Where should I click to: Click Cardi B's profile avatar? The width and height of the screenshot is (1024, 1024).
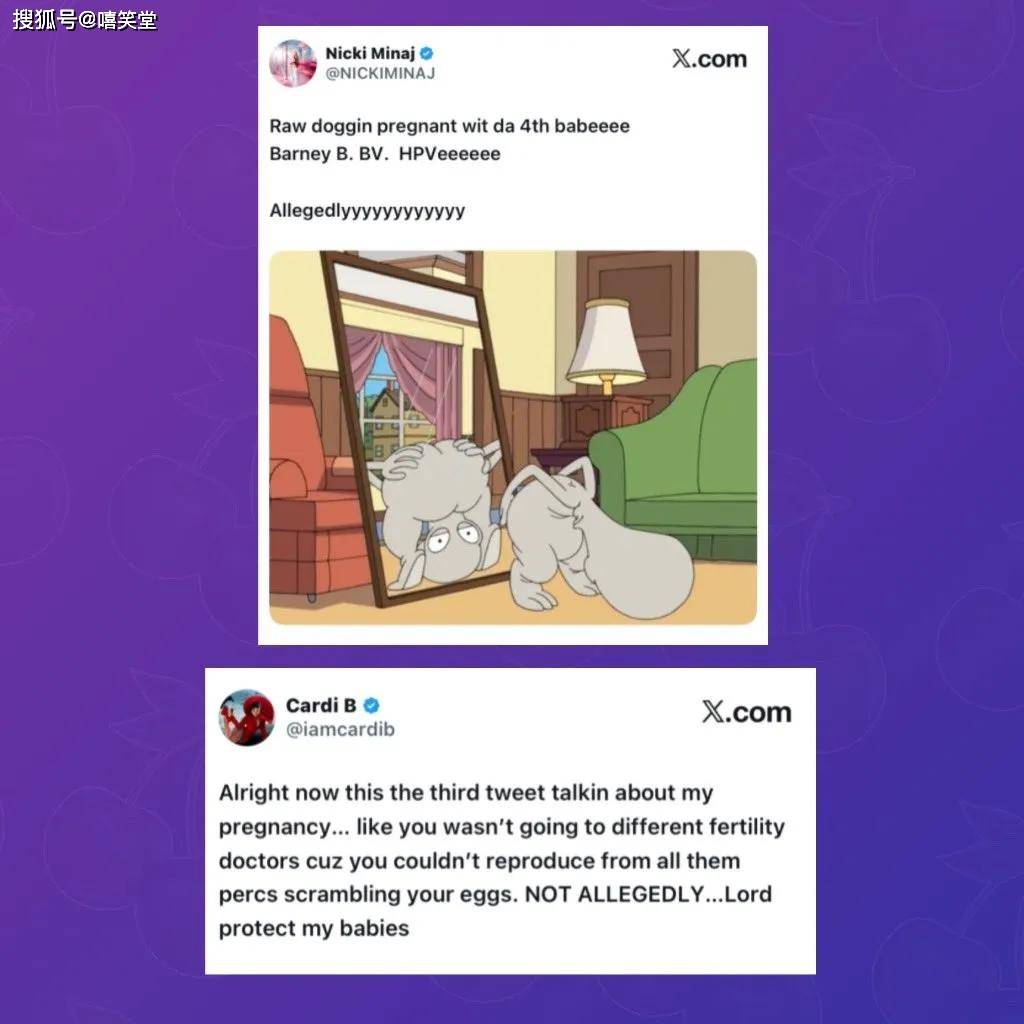pyautogui.click(x=246, y=717)
